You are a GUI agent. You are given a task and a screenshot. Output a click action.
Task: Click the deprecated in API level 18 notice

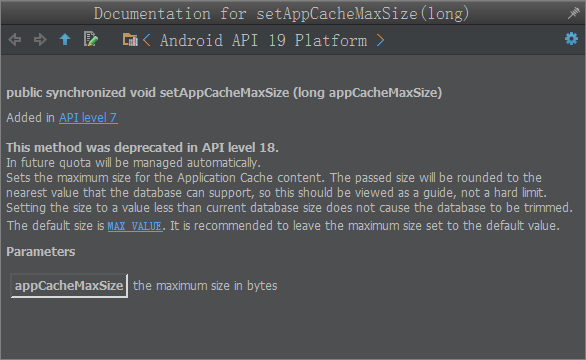coord(142,147)
